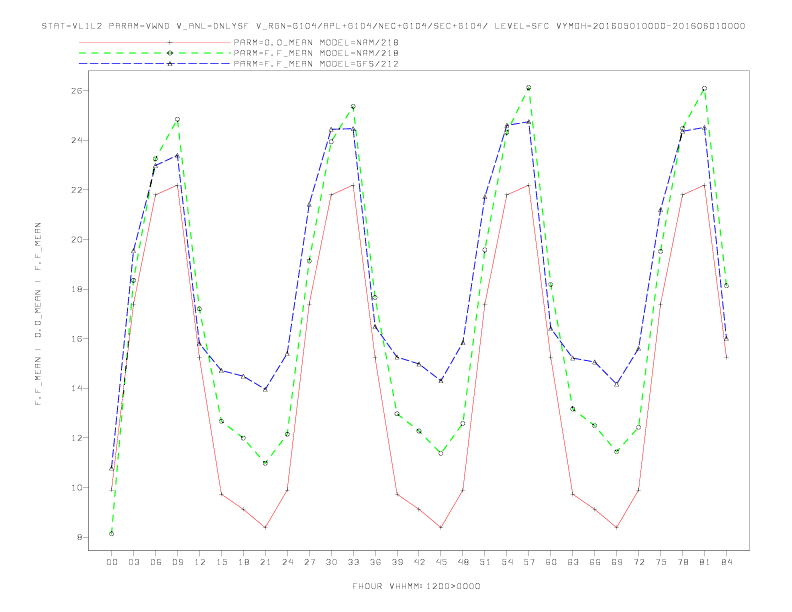Click green NAM circle marker at hour 57 peak
Viewport: 792px width, 612px height.
click(528, 88)
